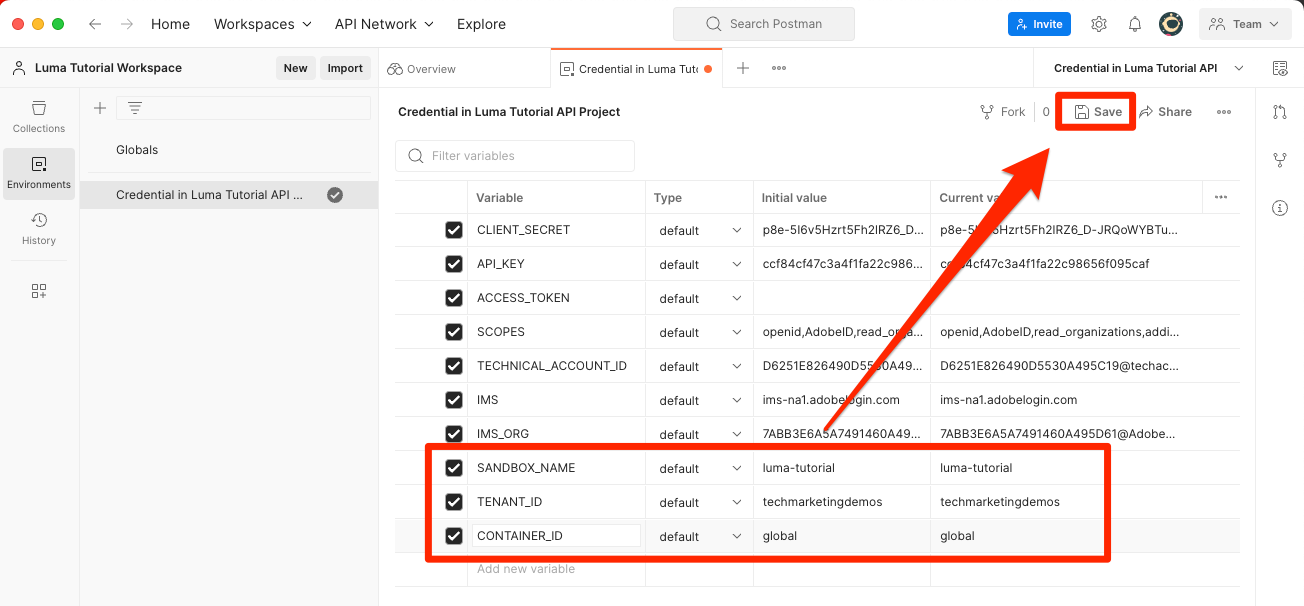This screenshot has height=606, width=1304.
Task: Focus the Filter variables input
Action: 515,156
